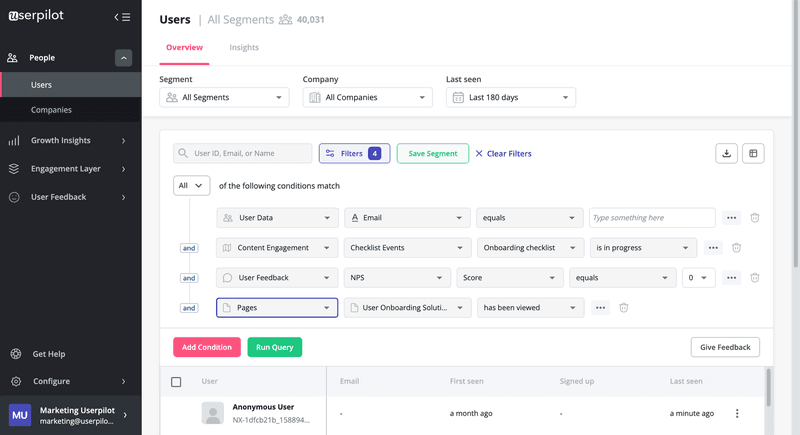Open the All conditions match dropdown
800x435 pixels.
tap(191, 186)
